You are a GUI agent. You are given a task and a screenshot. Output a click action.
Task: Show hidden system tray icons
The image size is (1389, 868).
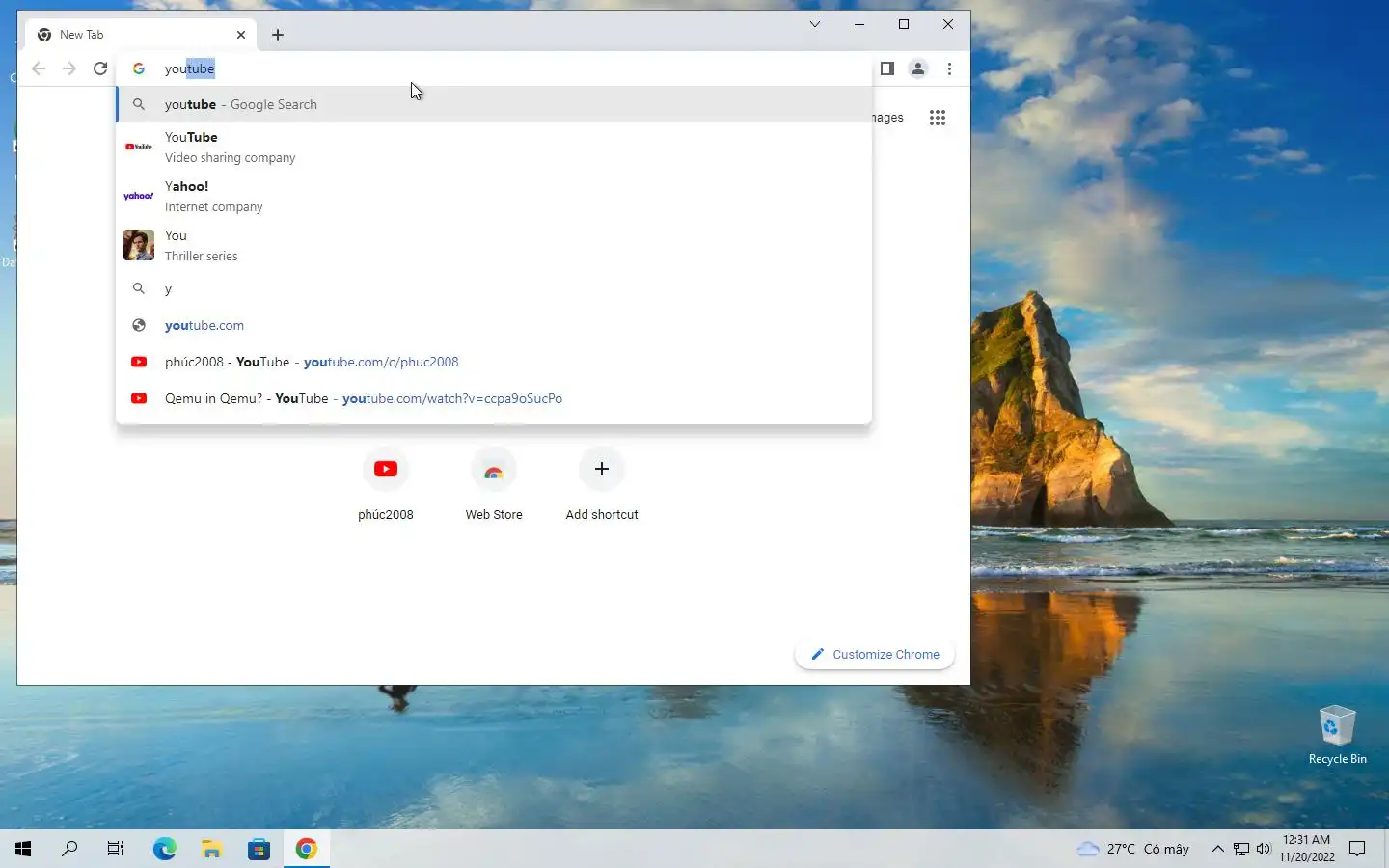point(1217,849)
